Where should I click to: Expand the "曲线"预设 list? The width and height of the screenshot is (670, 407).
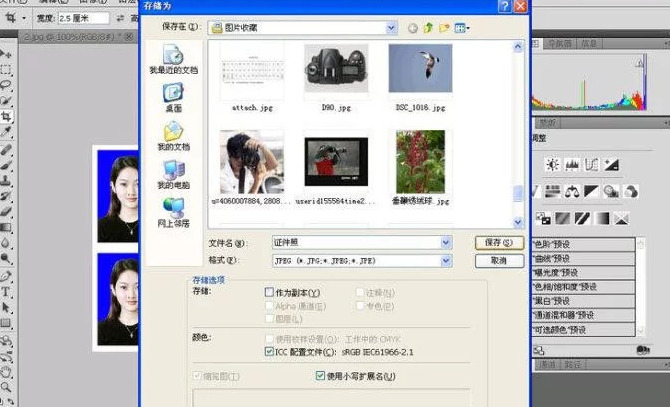(584, 258)
